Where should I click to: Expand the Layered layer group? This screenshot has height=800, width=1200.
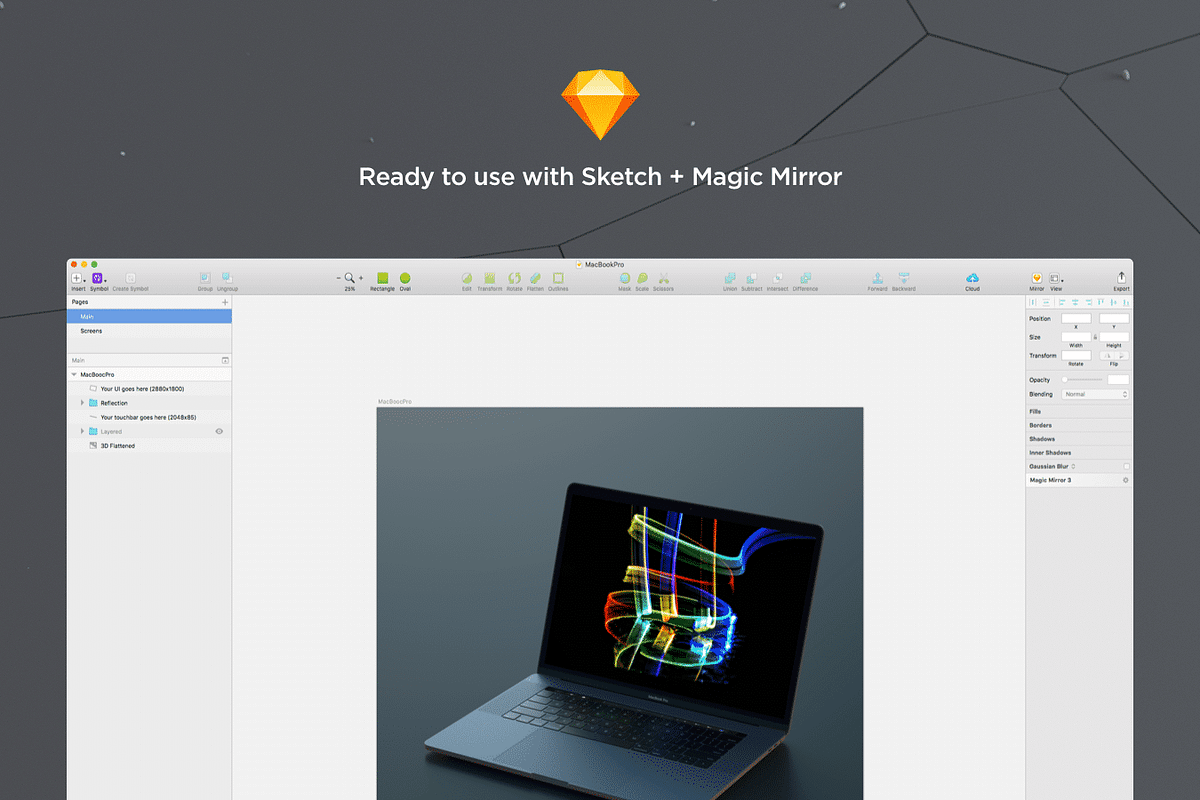(x=82, y=431)
